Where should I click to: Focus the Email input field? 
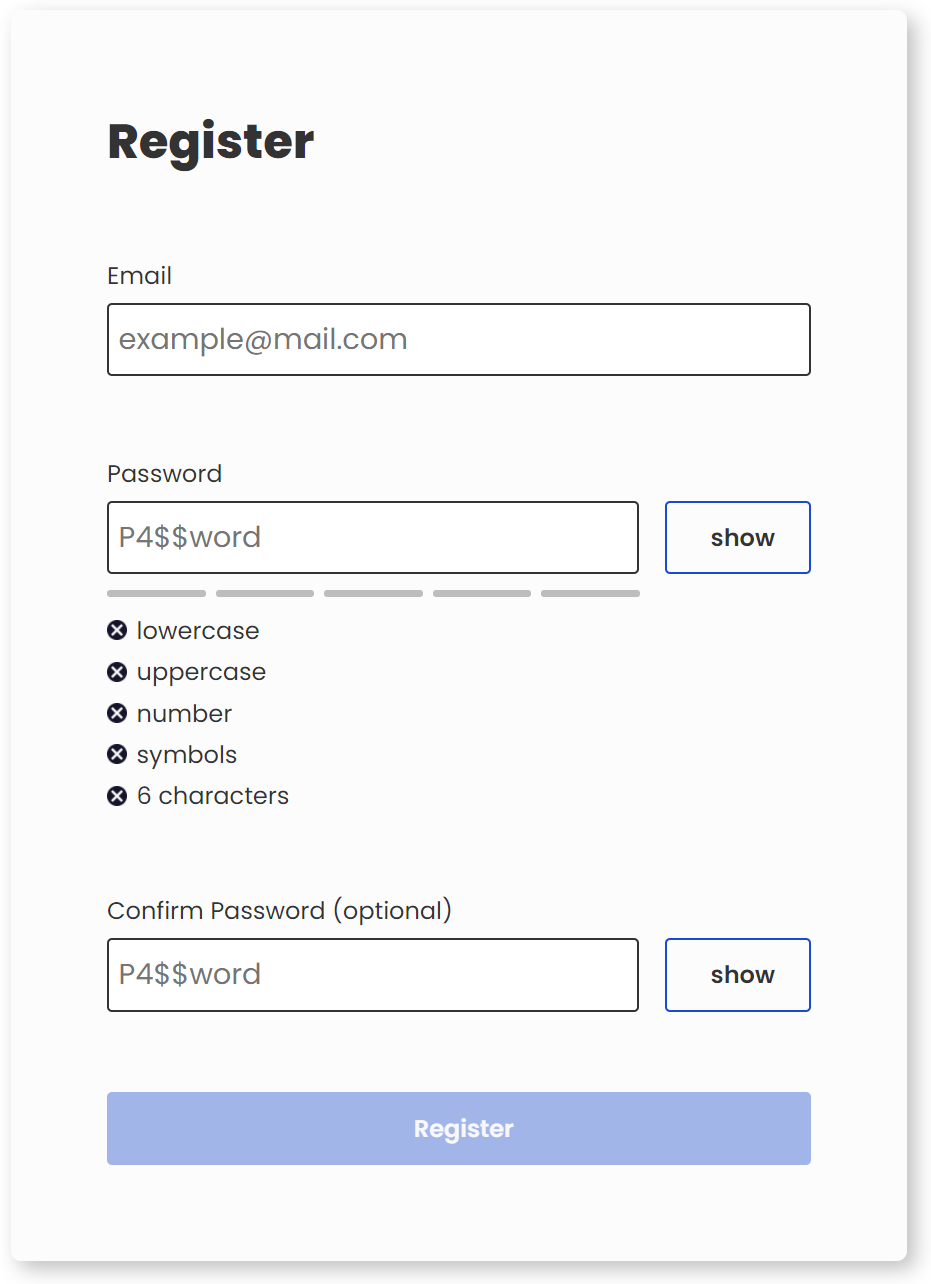pyautogui.click(x=459, y=340)
